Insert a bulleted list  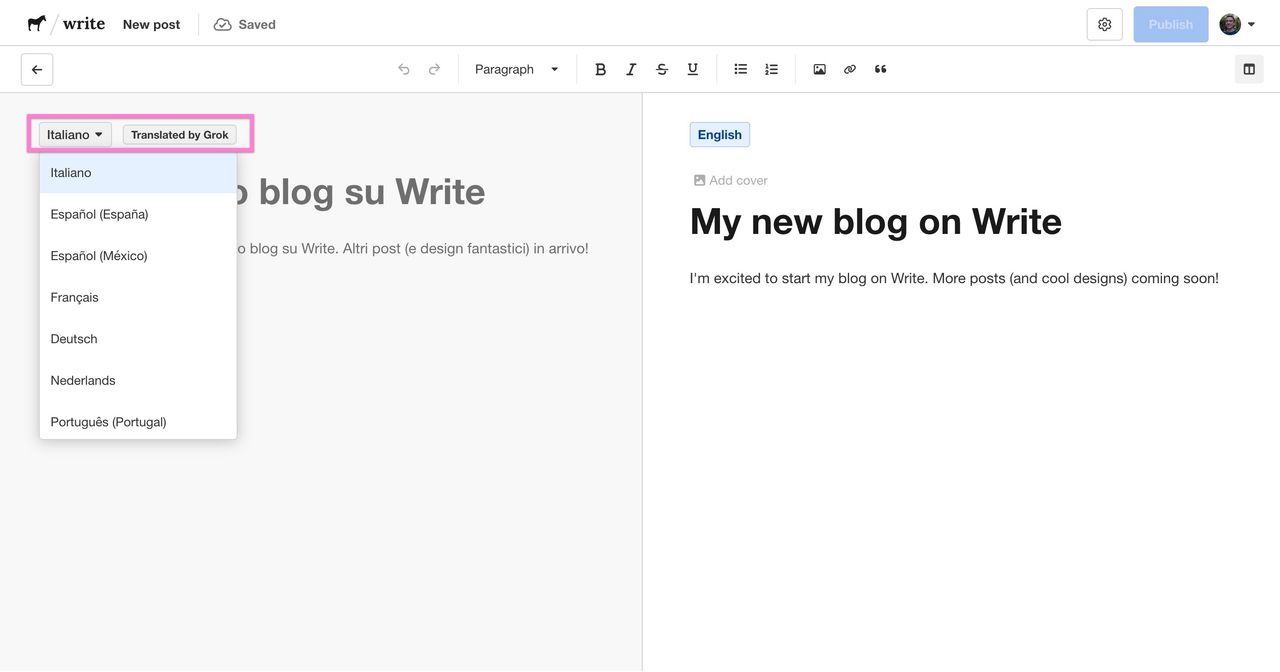point(741,70)
